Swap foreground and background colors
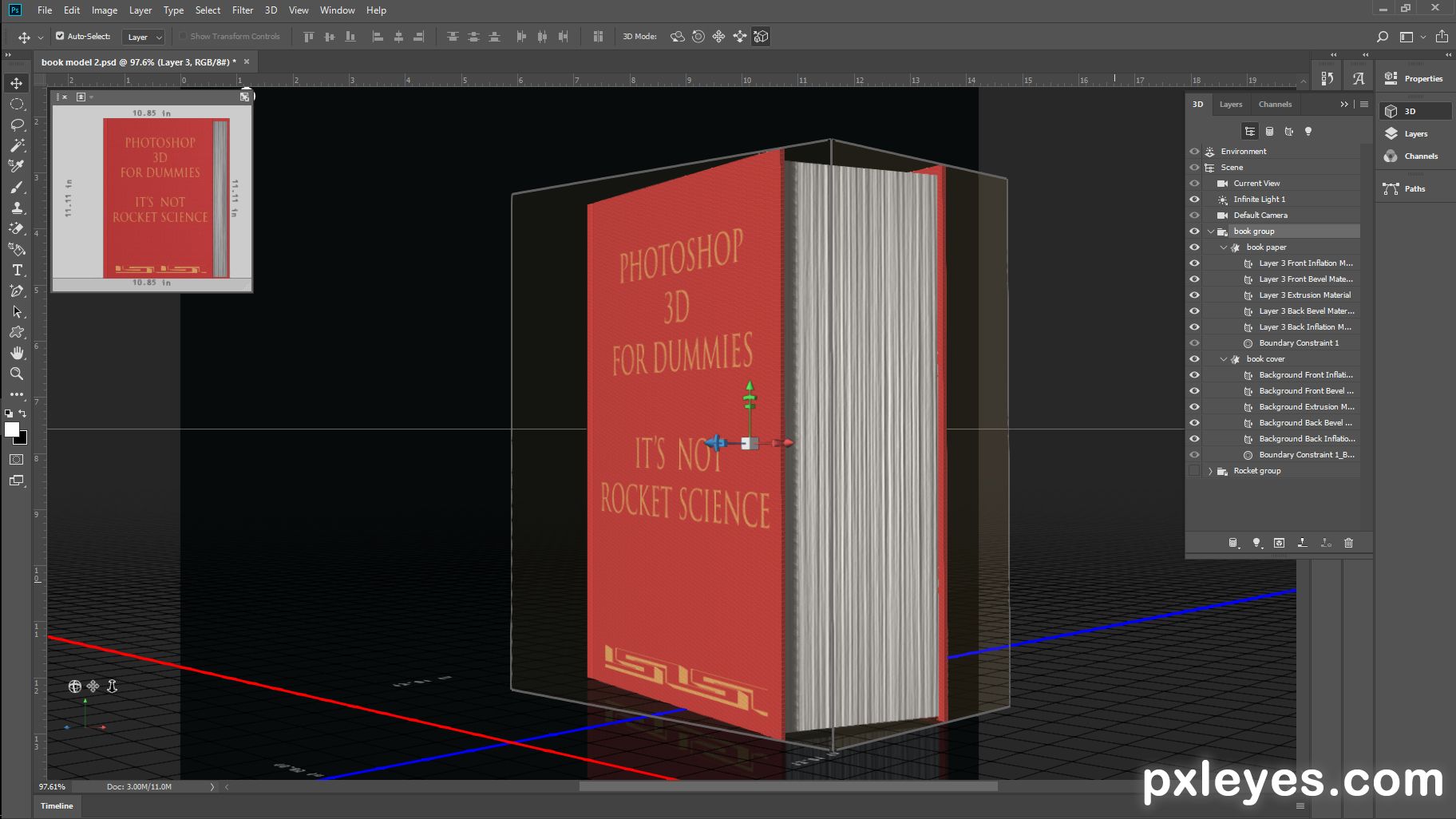This screenshot has width=1456, height=819. click(x=23, y=413)
